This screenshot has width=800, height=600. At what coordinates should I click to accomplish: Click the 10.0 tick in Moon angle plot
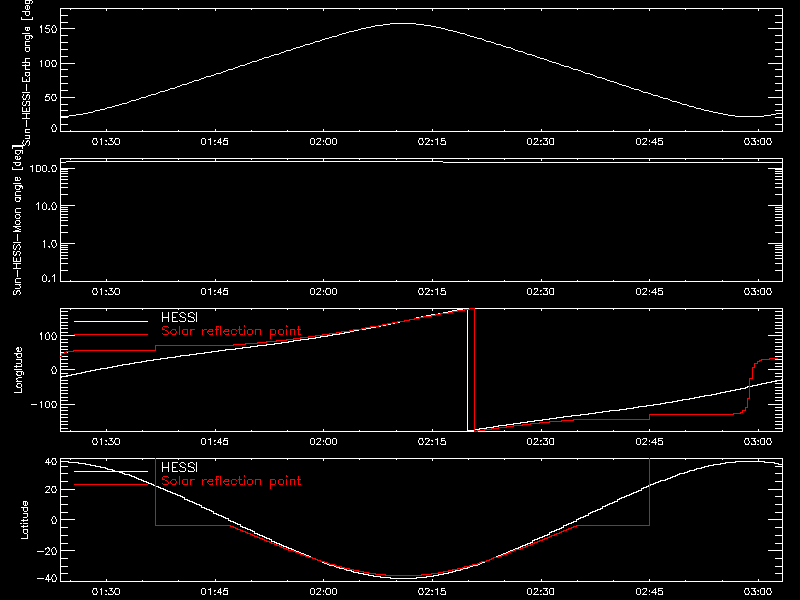(46, 206)
